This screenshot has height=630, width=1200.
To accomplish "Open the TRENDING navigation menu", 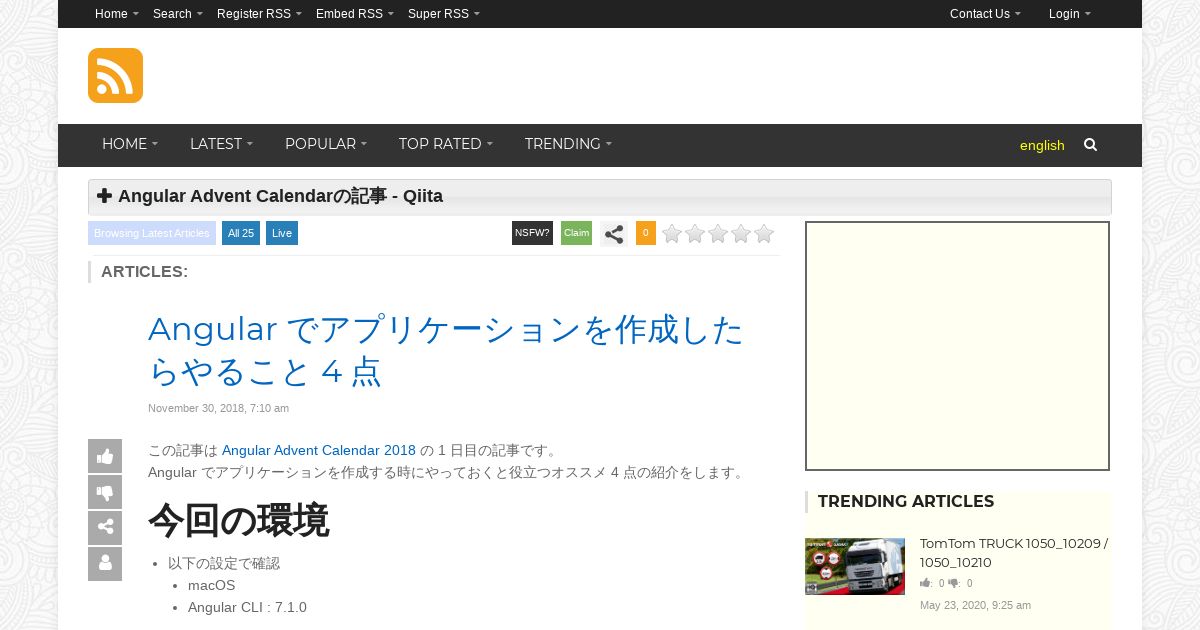I will [x=568, y=144].
